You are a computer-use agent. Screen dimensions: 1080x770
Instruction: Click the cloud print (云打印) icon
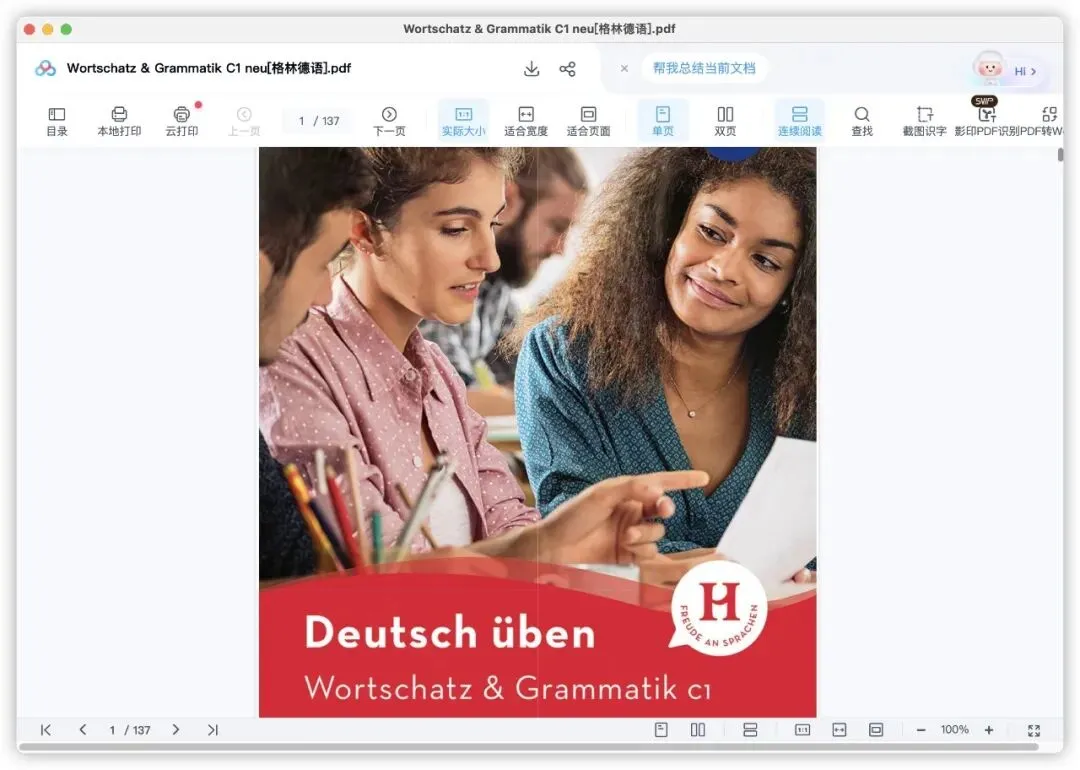coord(182,121)
